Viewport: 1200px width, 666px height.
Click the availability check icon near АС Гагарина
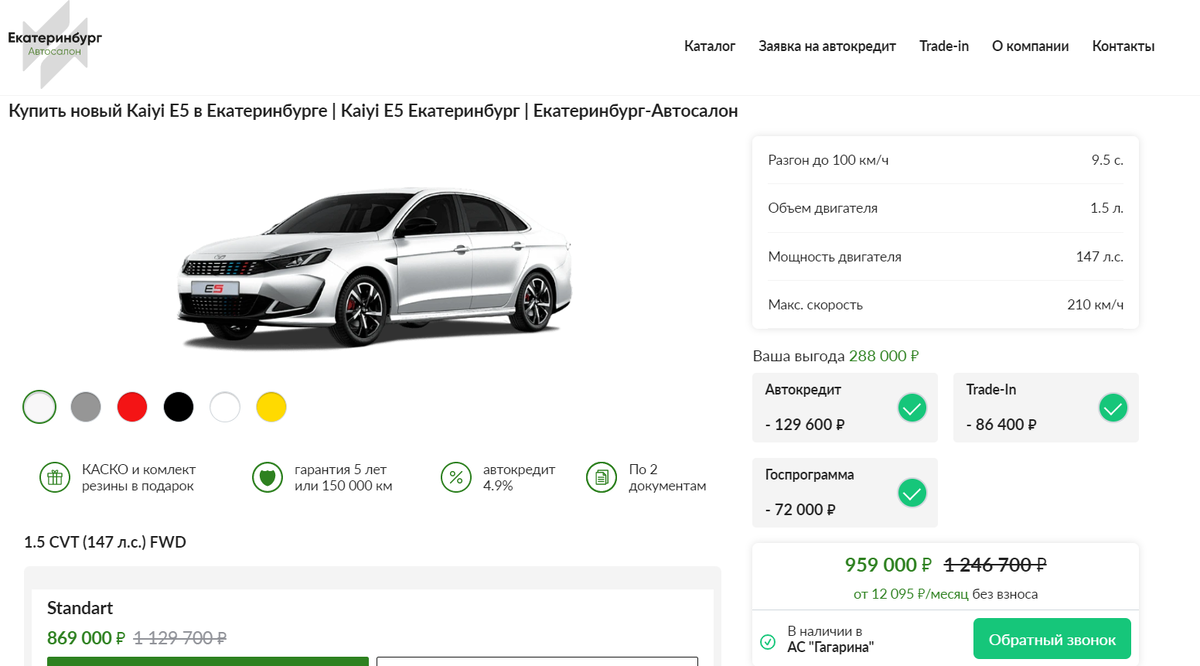coord(768,641)
